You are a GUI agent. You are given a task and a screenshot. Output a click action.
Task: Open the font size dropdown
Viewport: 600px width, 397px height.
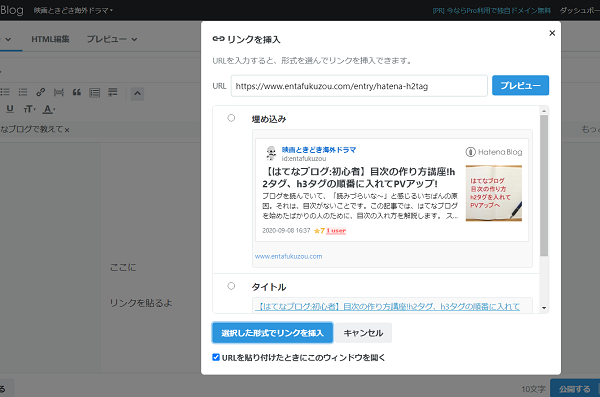pos(29,109)
